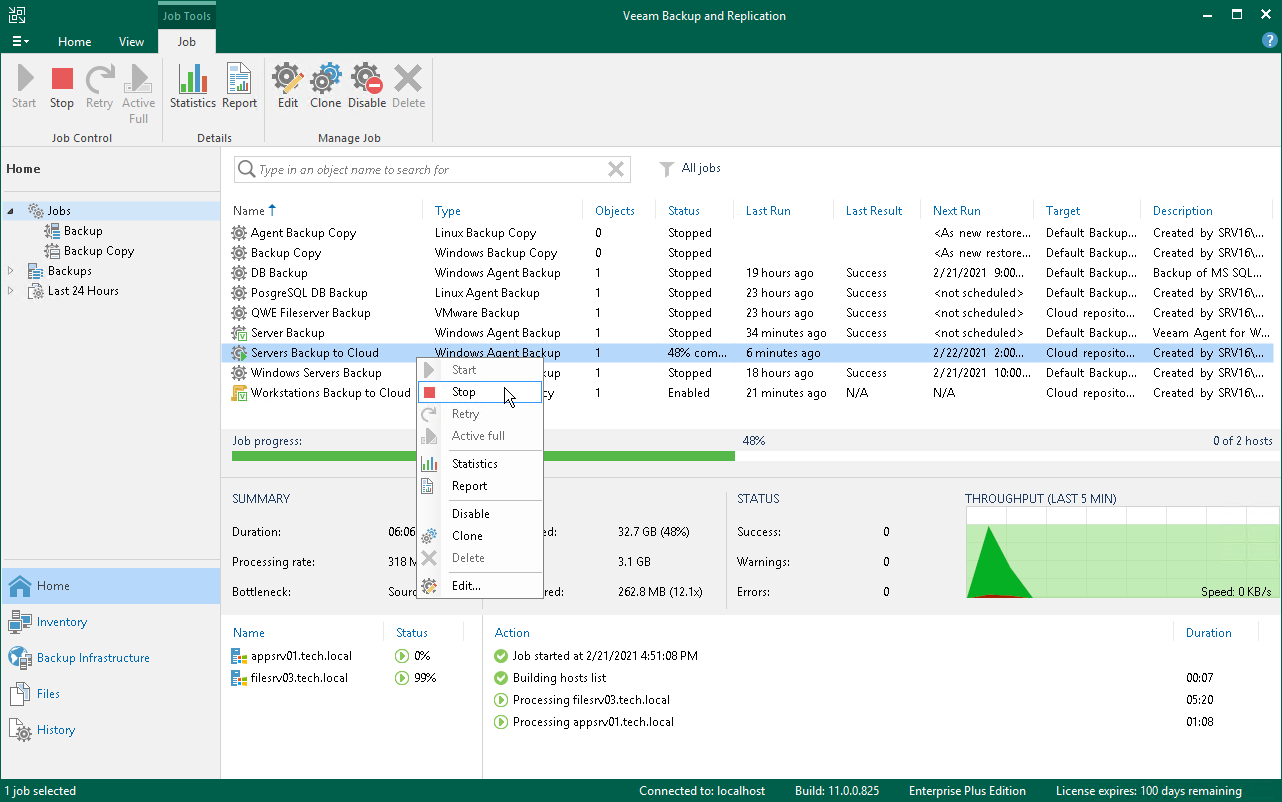Click the Files navigation icon
The image size is (1282, 802).
click(x=20, y=694)
